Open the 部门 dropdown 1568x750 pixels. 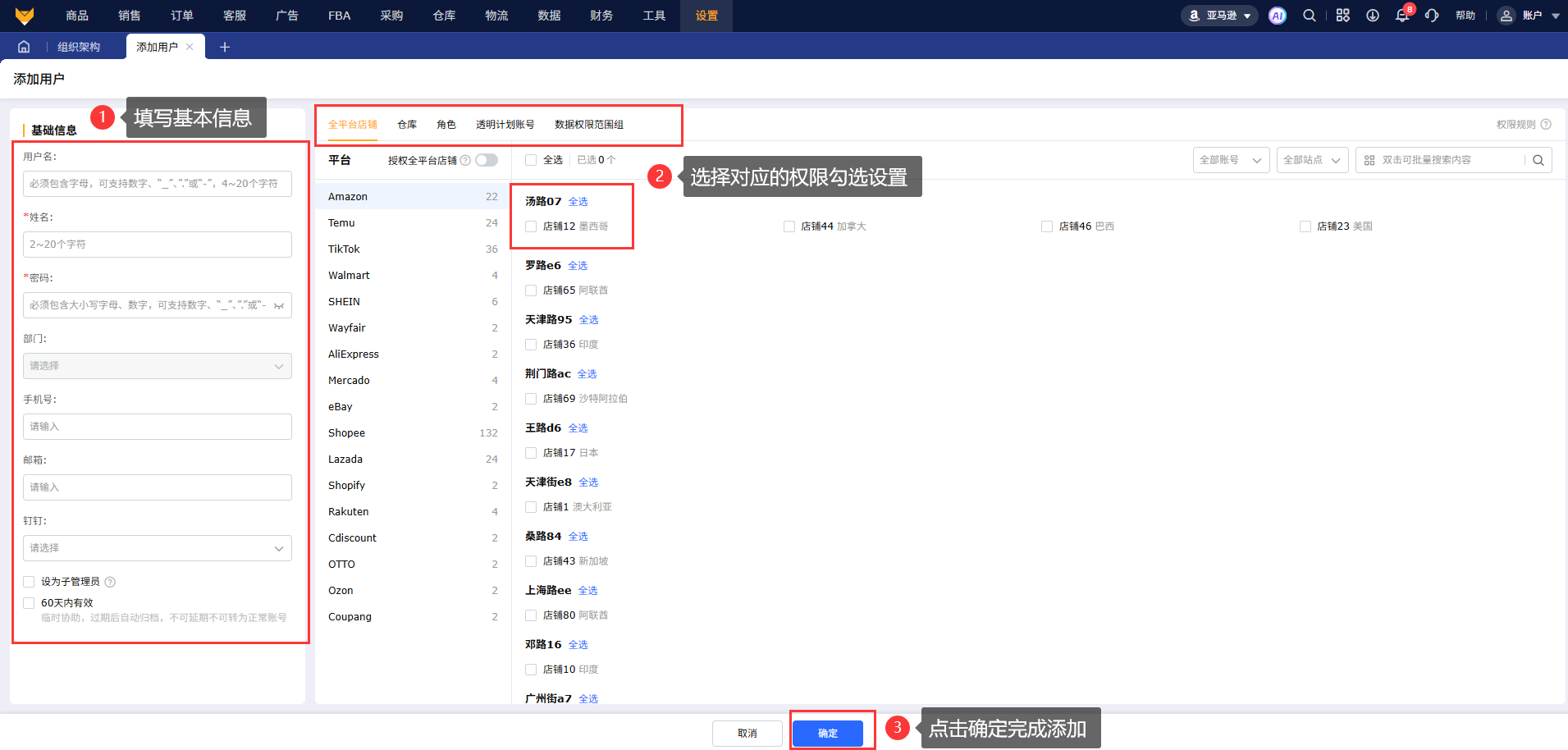158,366
